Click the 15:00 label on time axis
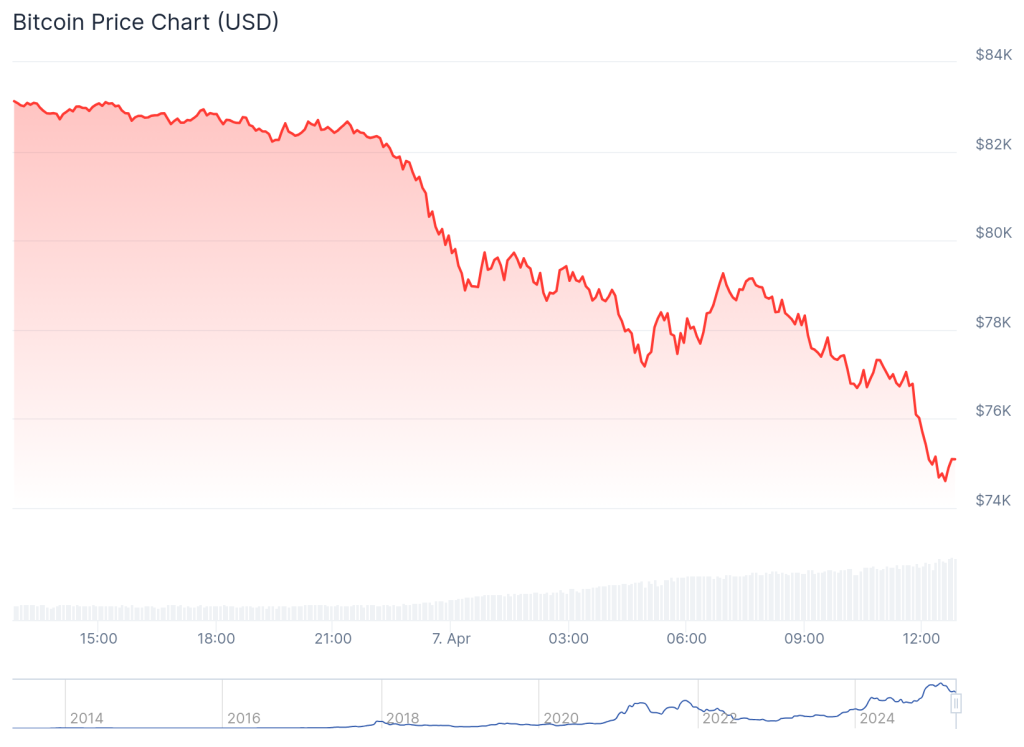1024x747 pixels. 98,638
